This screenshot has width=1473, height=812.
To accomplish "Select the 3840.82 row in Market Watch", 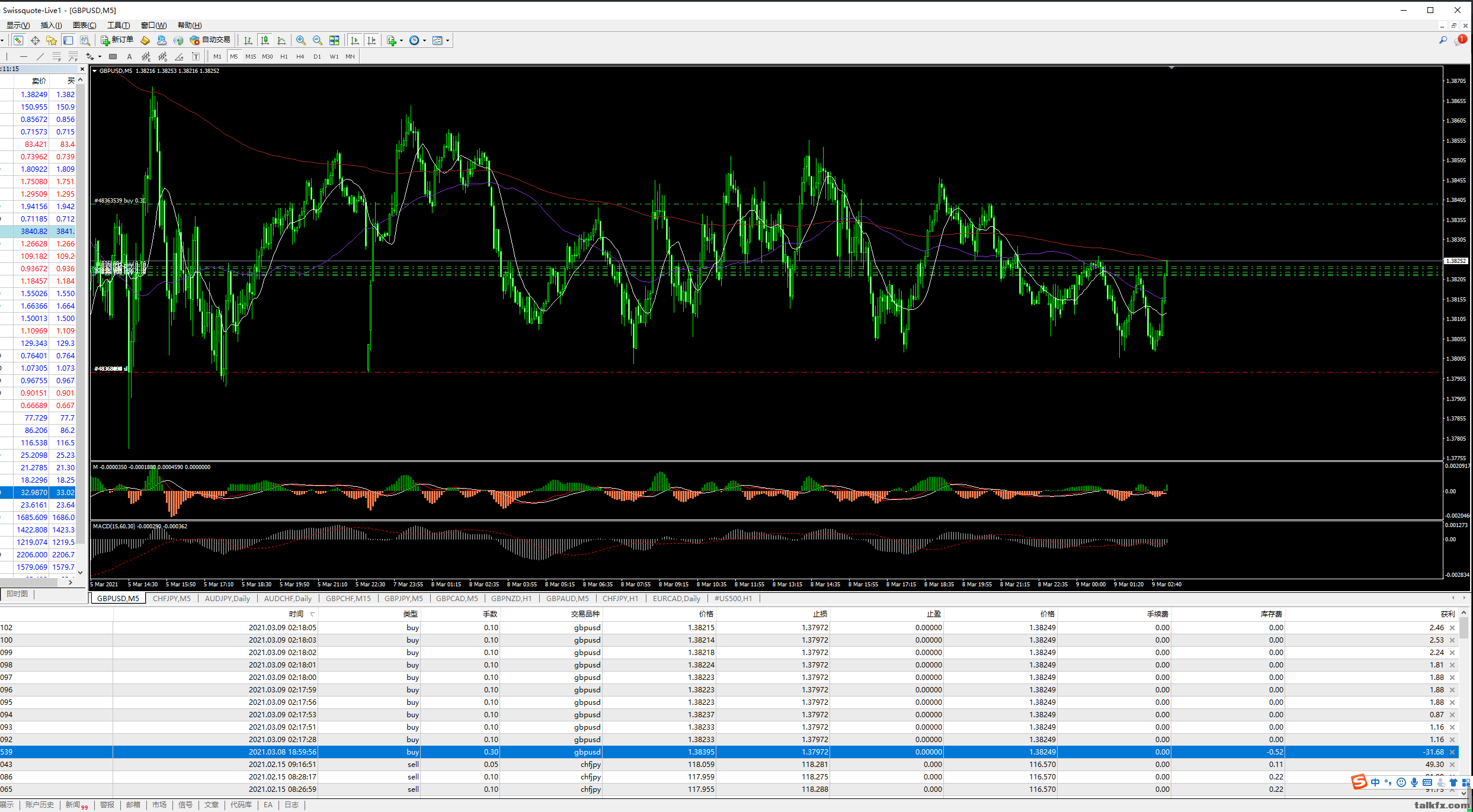I will (39, 232).
